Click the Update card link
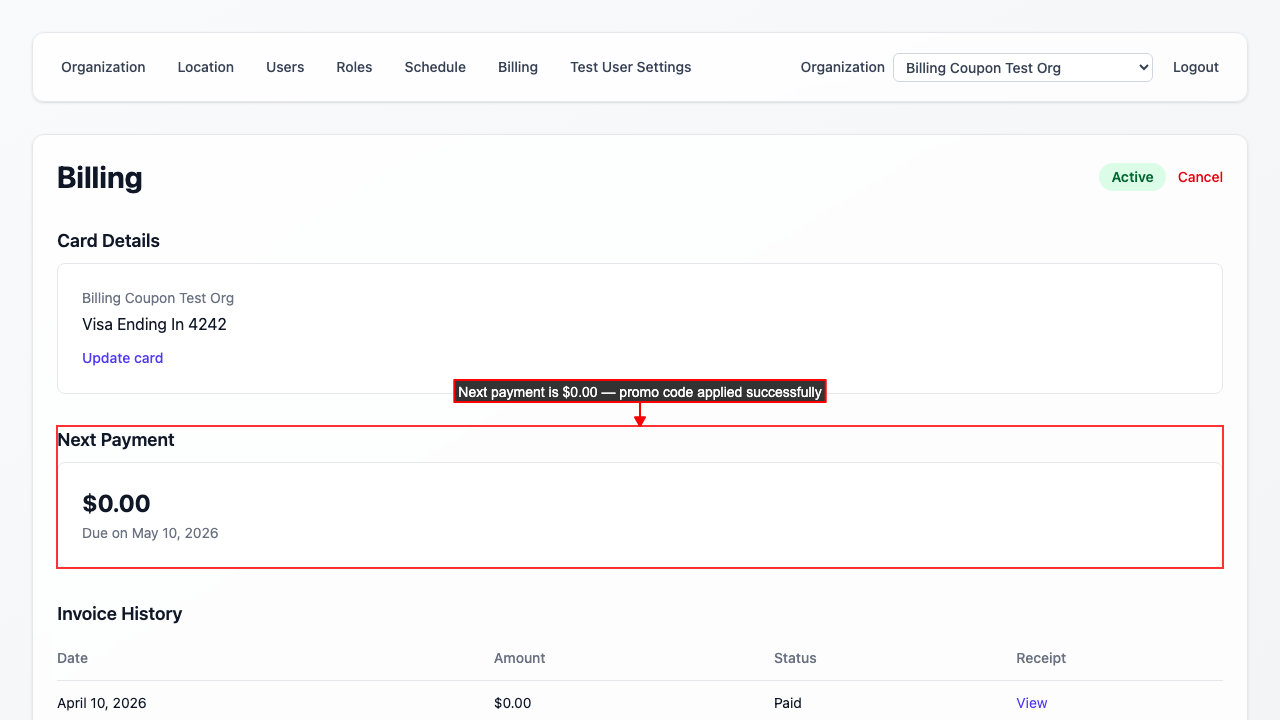Image resolution: width=1280 pixels, height=720 pixels. pos(122,358)
